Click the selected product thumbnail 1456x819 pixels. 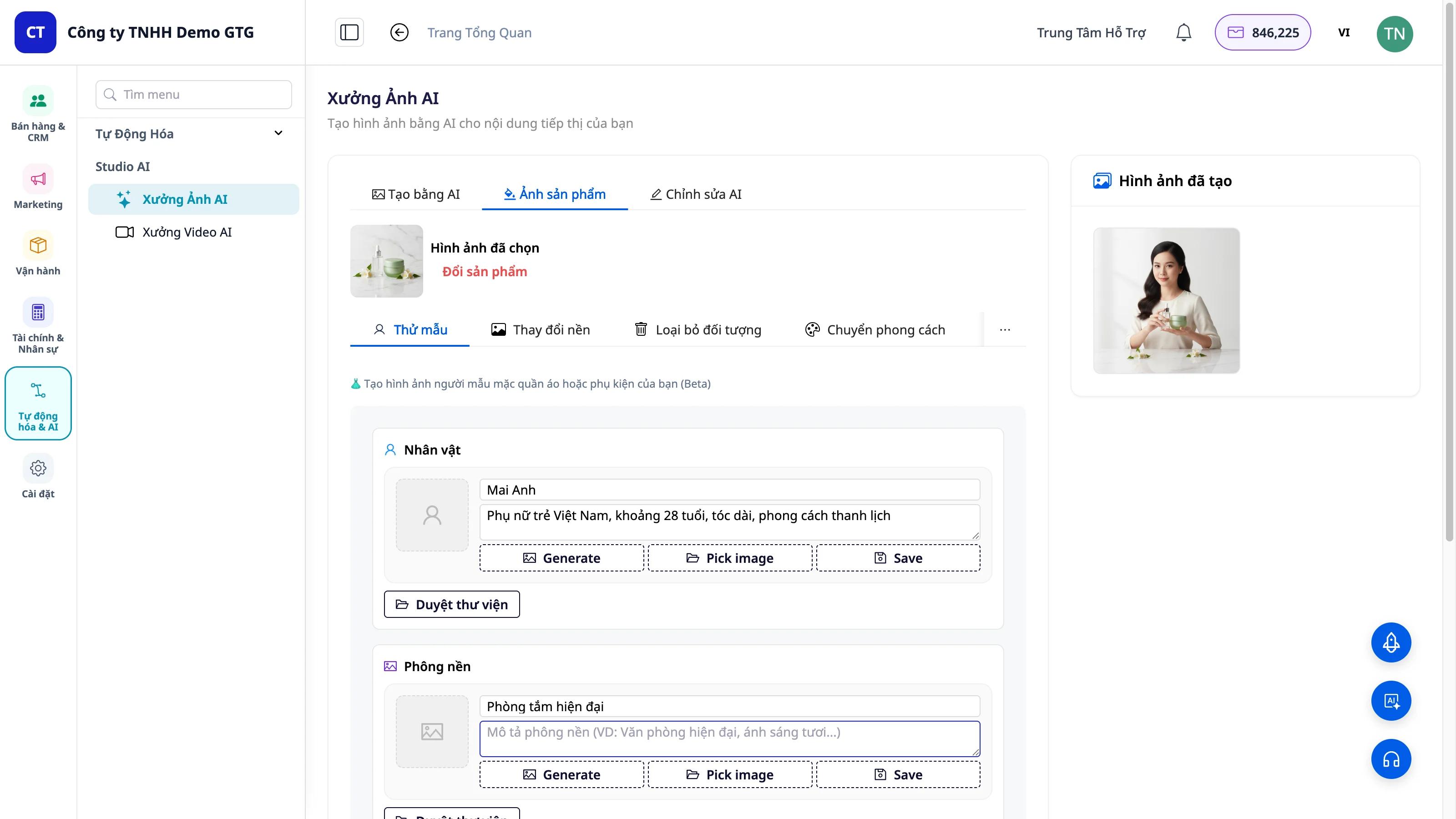(387, 261)
